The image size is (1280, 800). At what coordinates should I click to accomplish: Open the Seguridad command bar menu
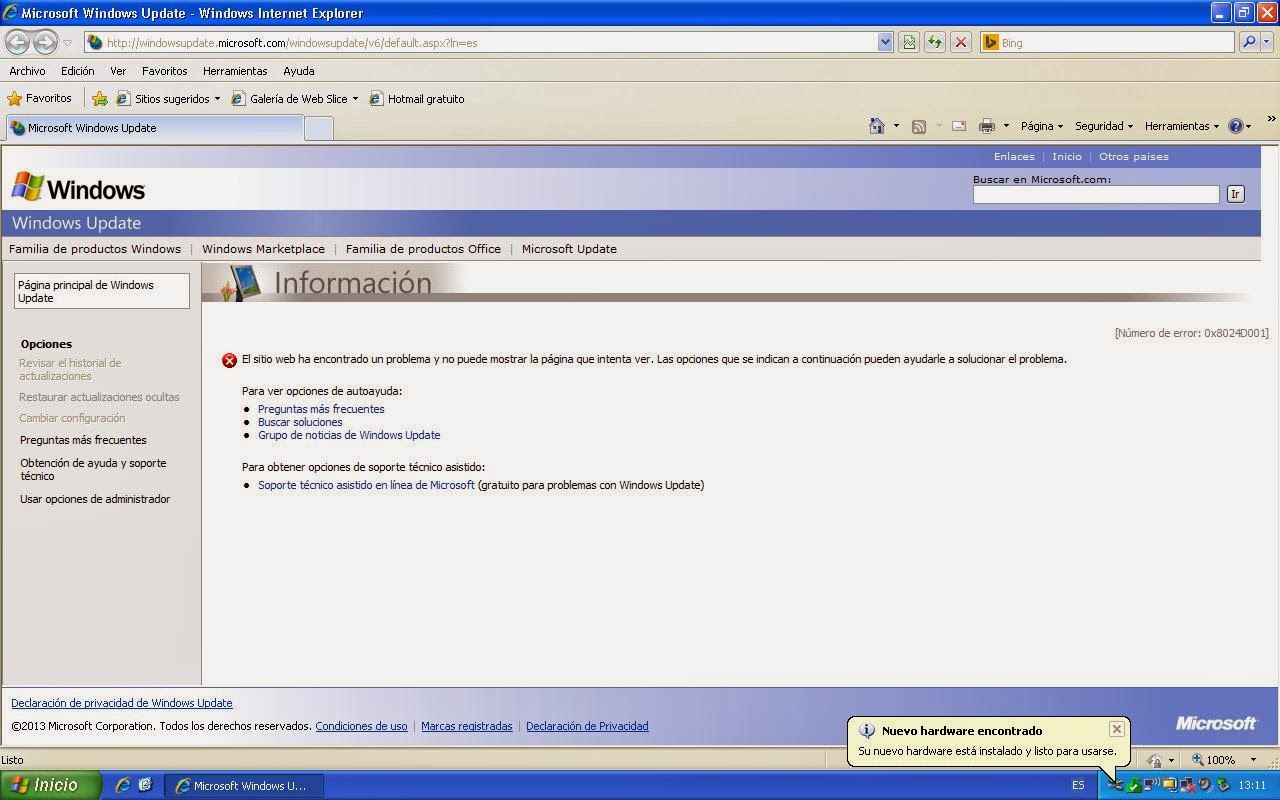tap(1104, 126)
